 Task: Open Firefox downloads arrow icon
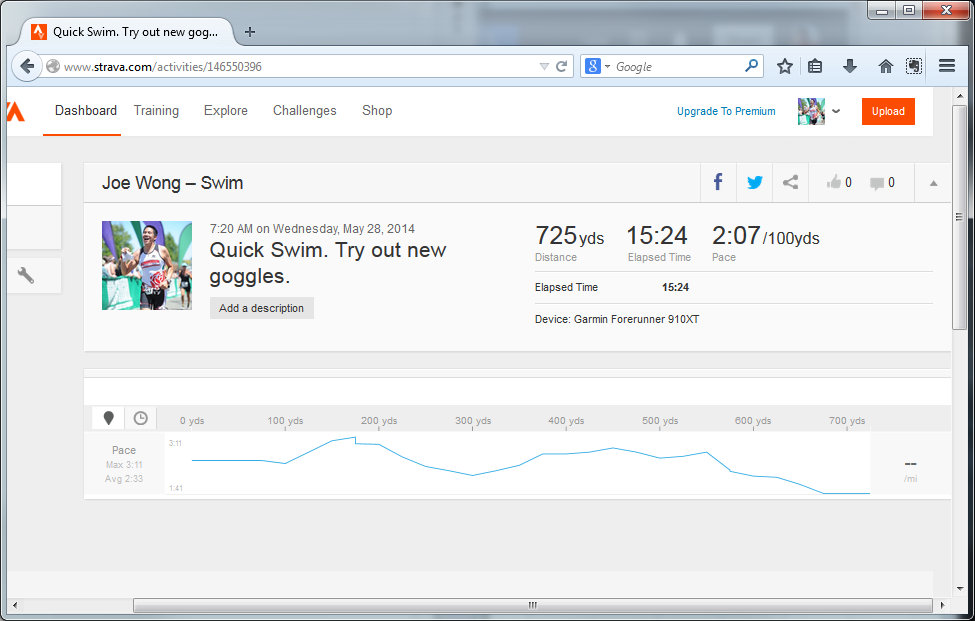pyautogui.click(x=850, y=66)
